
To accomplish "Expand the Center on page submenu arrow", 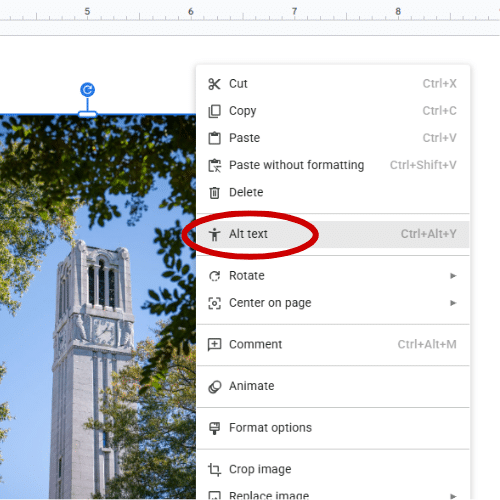I will tap(453, 303).
